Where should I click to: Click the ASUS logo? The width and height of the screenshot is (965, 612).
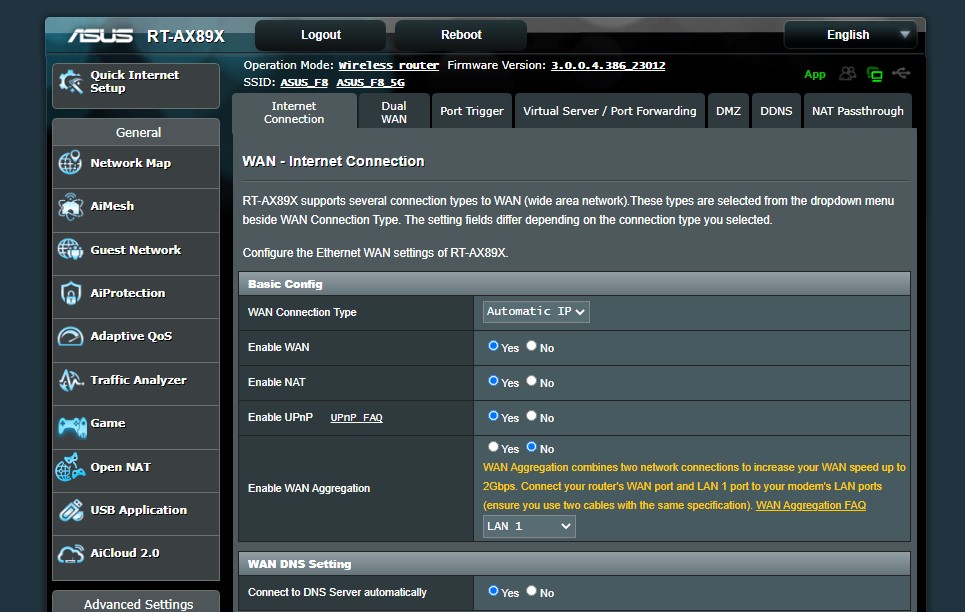(100, 36)
